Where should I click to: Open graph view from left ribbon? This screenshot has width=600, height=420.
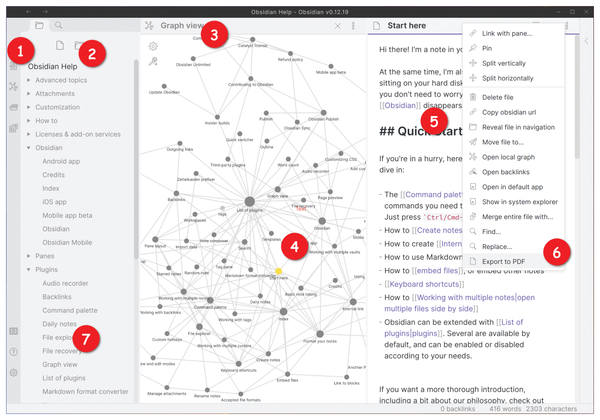click(x=13, y=86)
